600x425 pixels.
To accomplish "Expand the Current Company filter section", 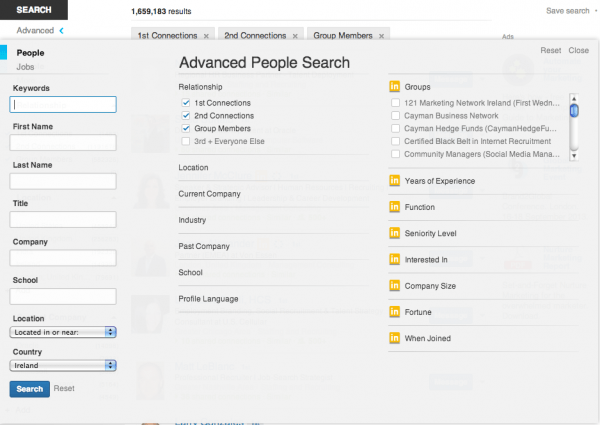I will (x=209, y=194).
